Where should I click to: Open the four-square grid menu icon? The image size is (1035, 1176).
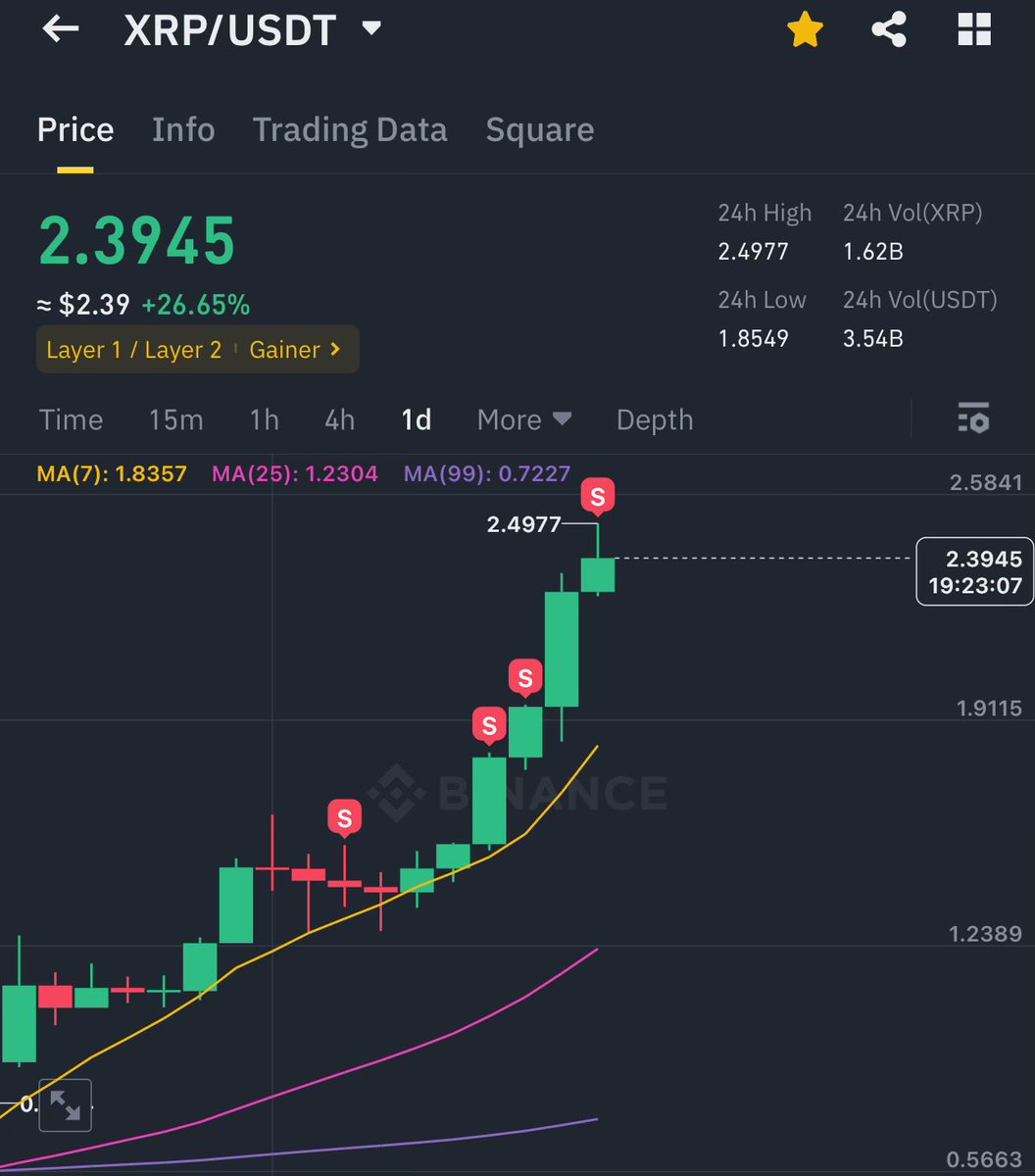coord(974,30)
